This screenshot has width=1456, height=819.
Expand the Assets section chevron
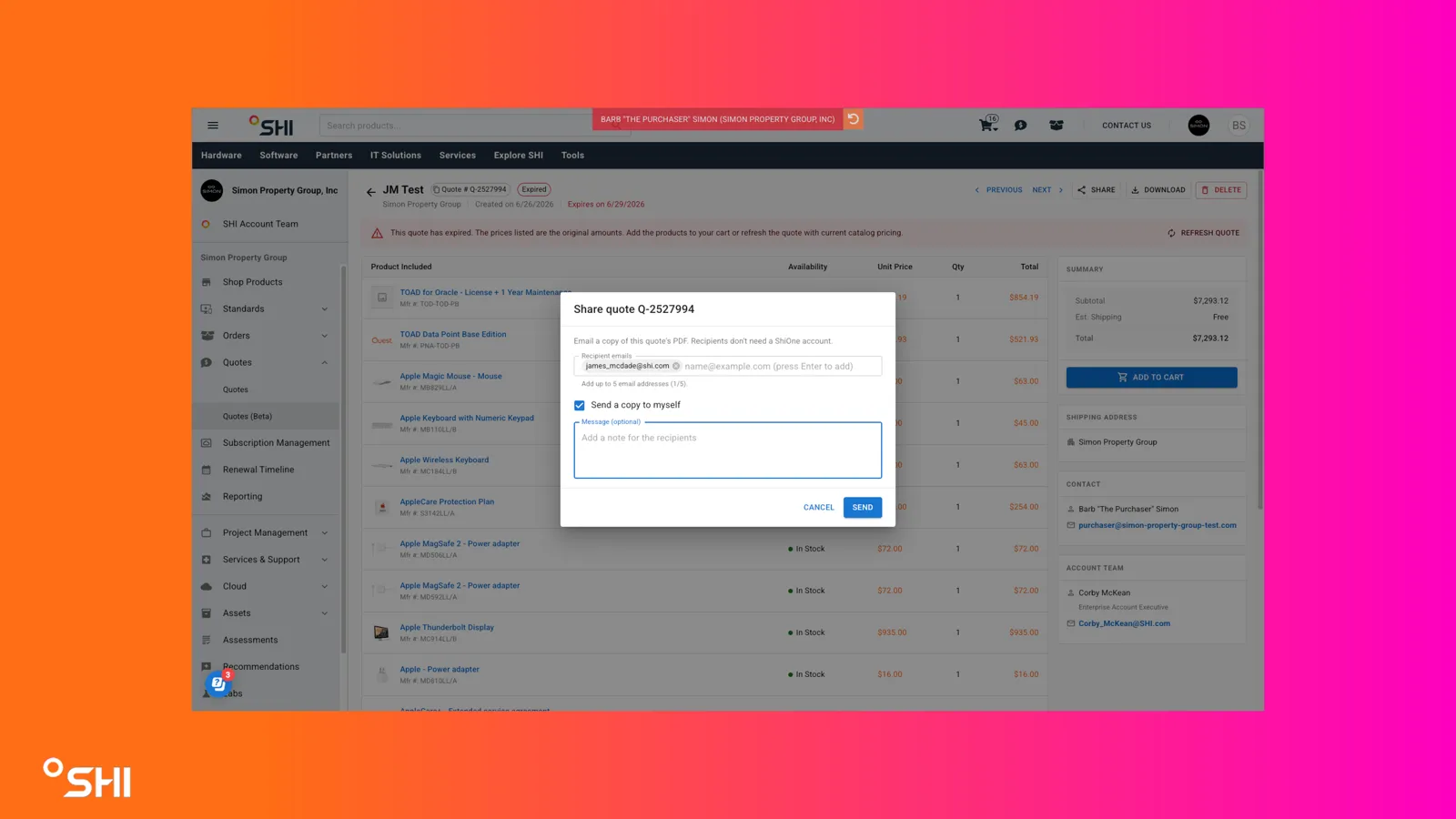pyautogui.click(x=325, y=613)
